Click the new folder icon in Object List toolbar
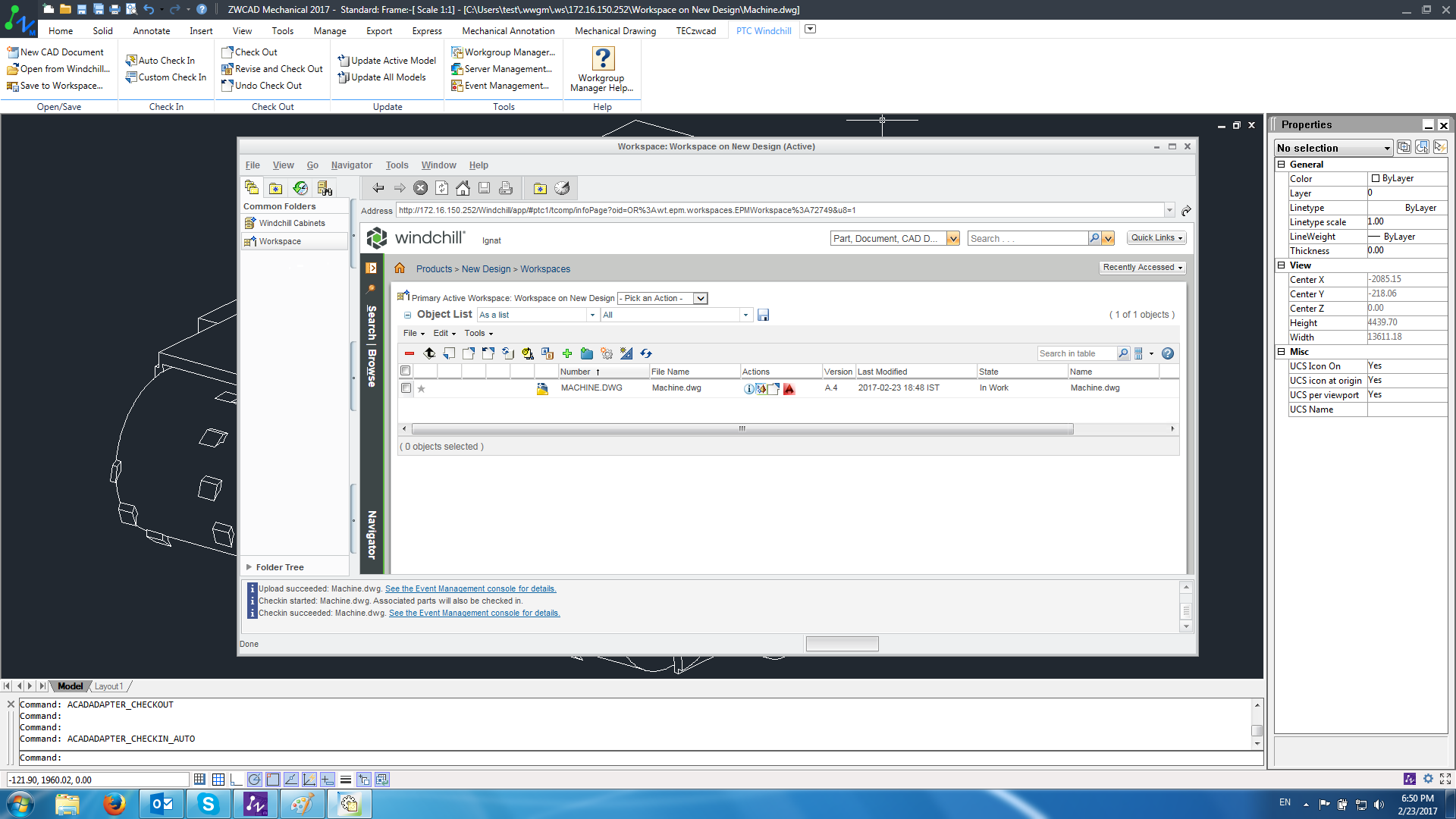Screen dimensions: 1456x819 (x=587, y=353)
